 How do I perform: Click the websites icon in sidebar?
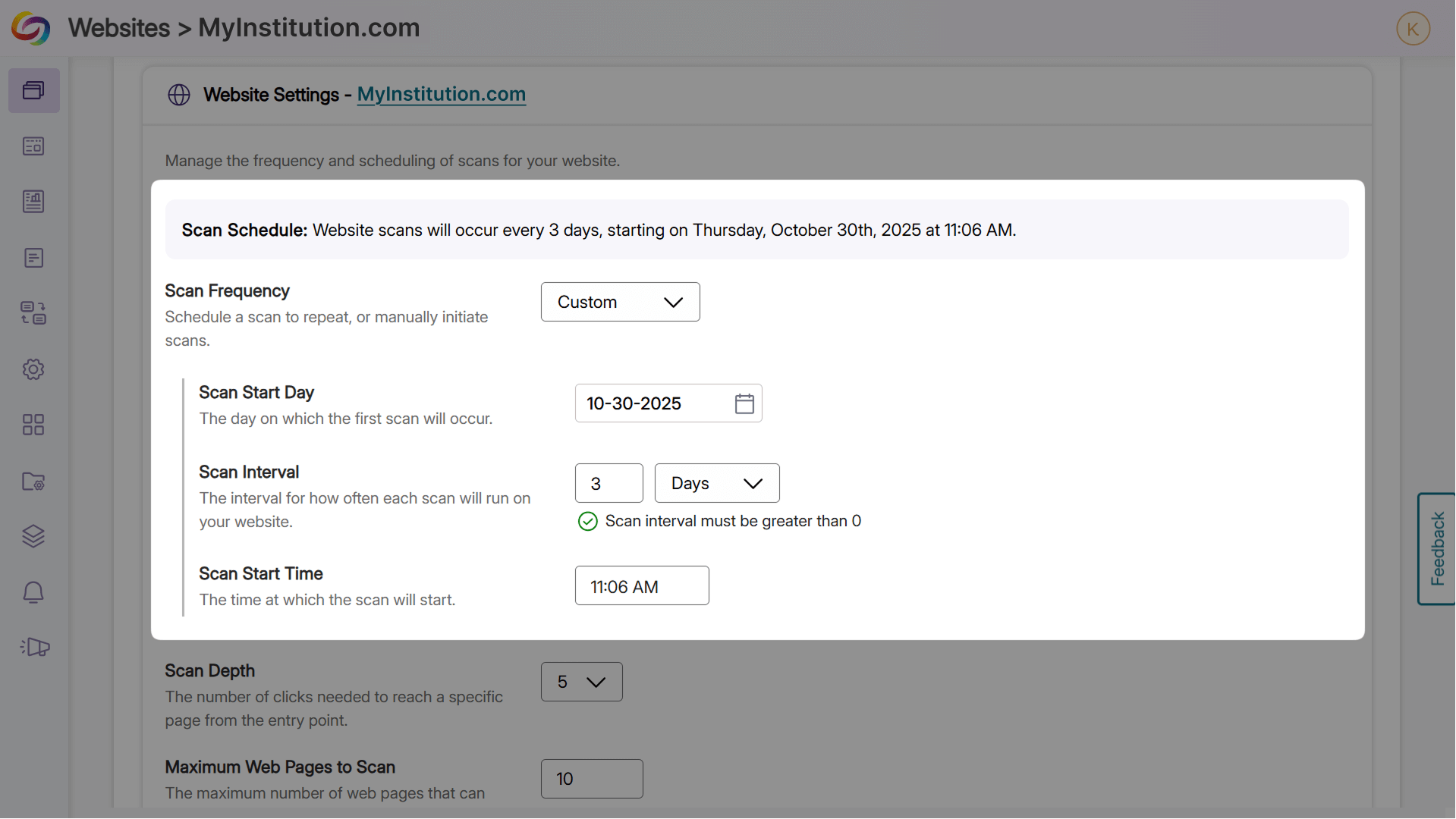click(33, 91)
